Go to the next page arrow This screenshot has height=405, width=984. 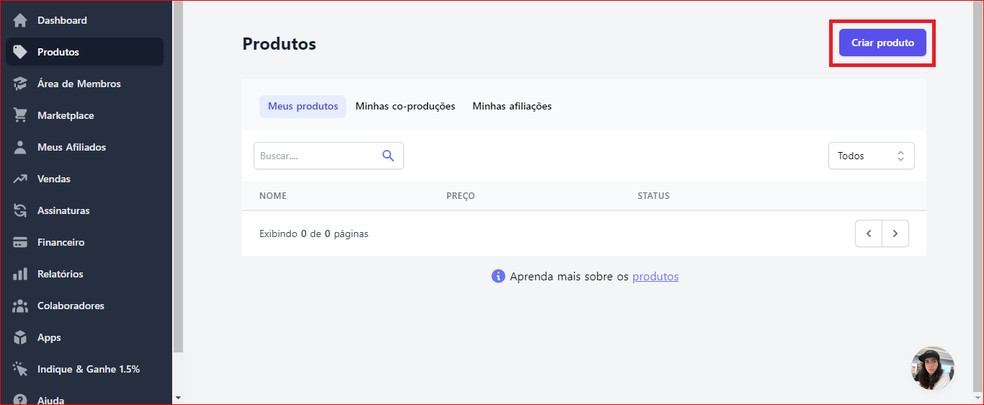click(895, 234)
